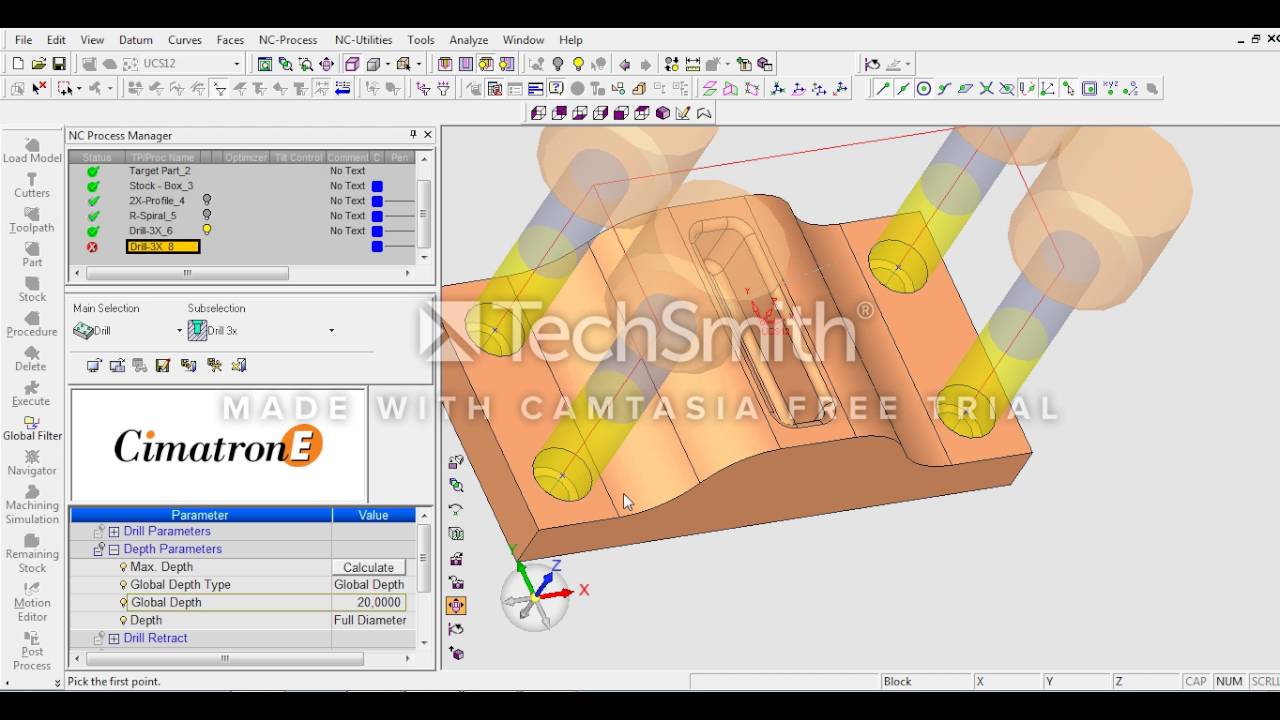Collapse the Depth Parameters group
The height and width of the screenshot is (720, 1280).
point(114,549)
